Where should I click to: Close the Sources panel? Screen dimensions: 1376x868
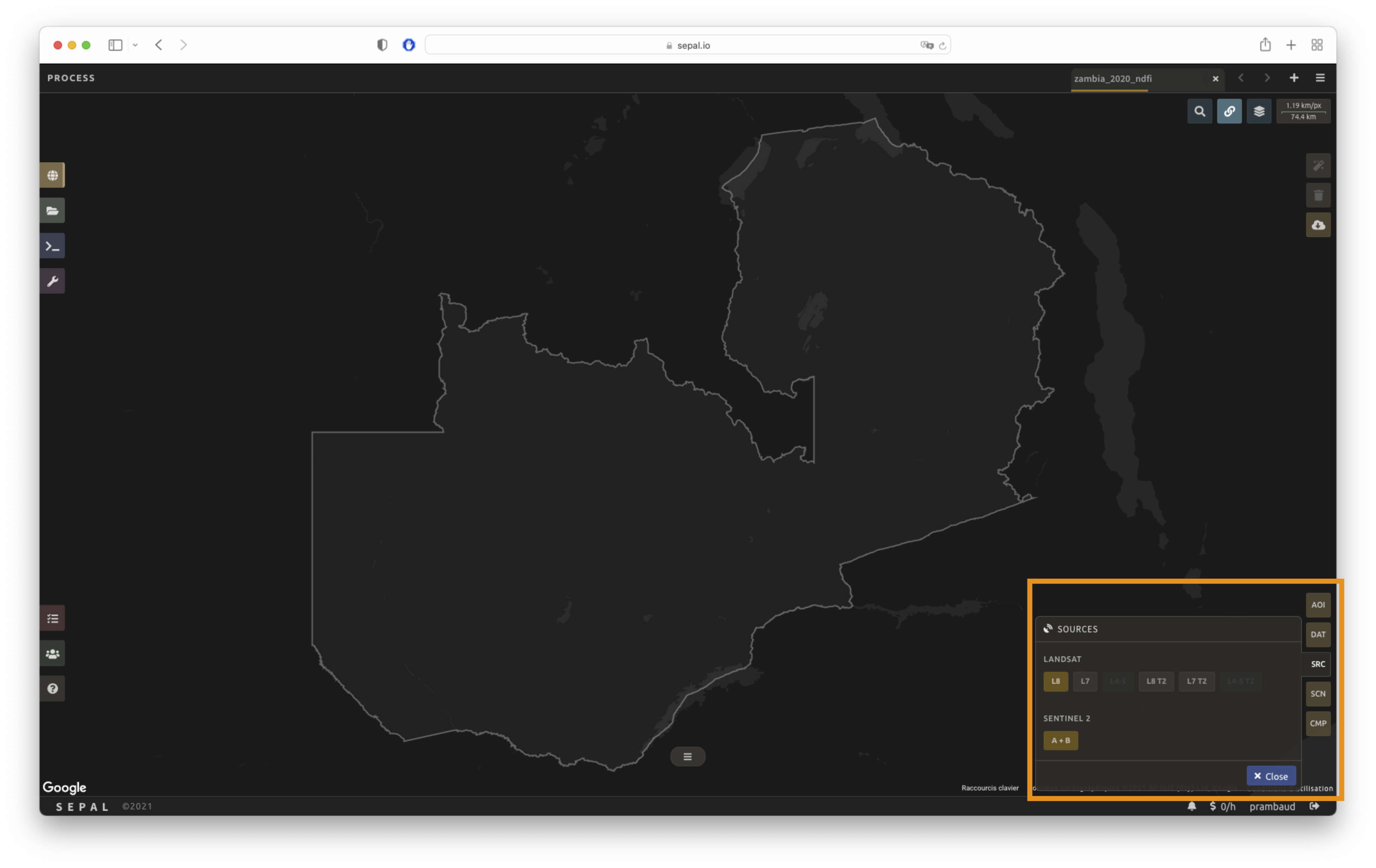(x=1271, y=776)
